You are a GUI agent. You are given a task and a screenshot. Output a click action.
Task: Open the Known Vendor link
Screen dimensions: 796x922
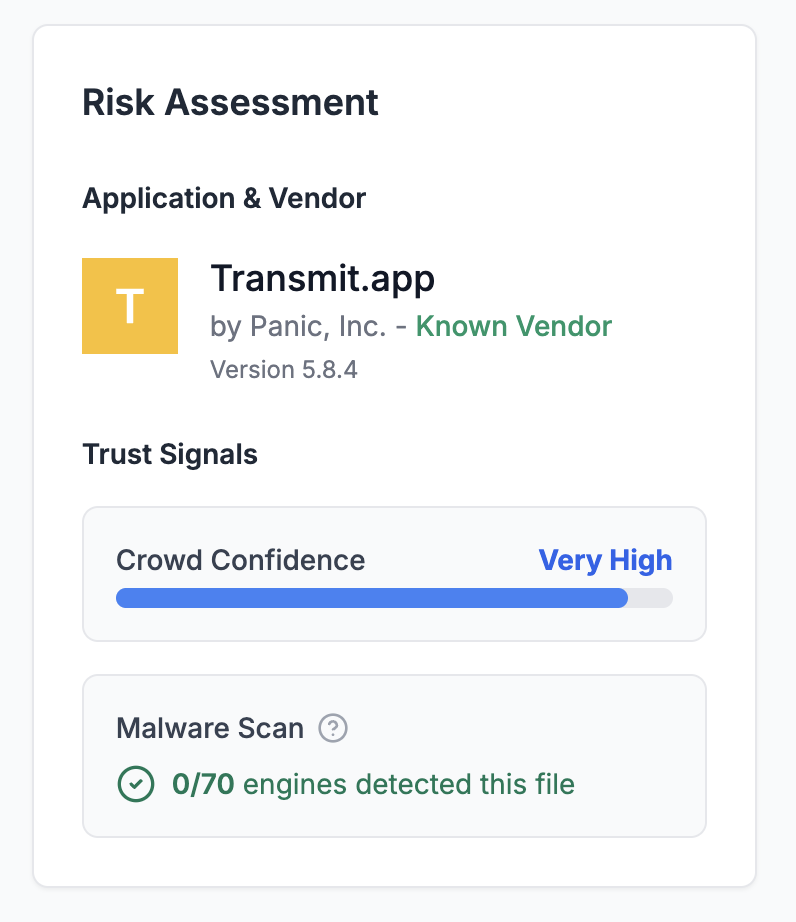(x=513, y=326)
